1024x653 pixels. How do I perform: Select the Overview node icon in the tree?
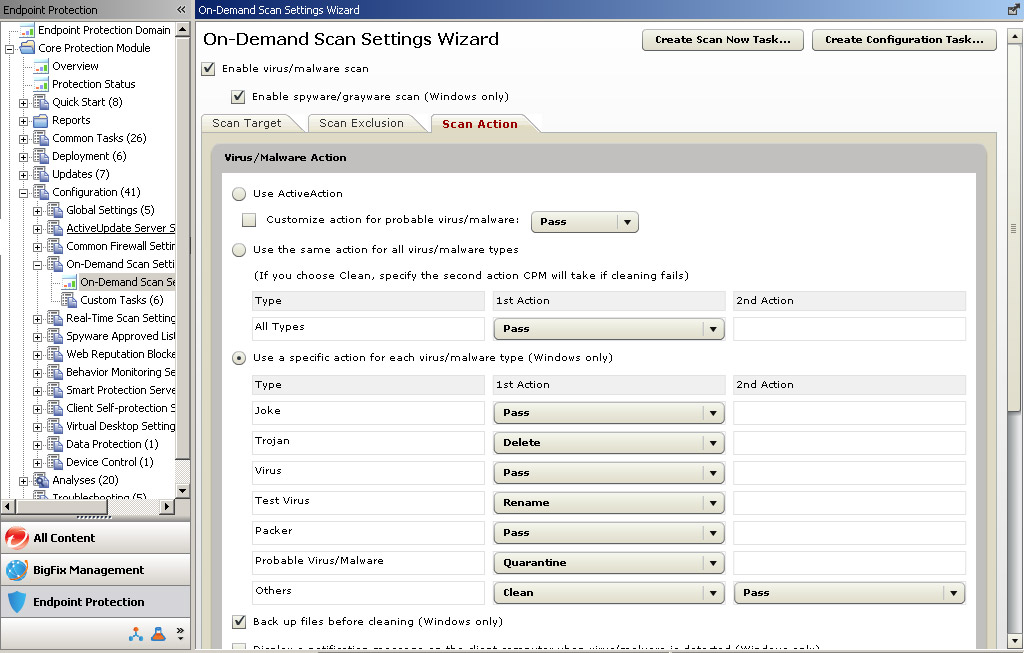pos(41,66)
